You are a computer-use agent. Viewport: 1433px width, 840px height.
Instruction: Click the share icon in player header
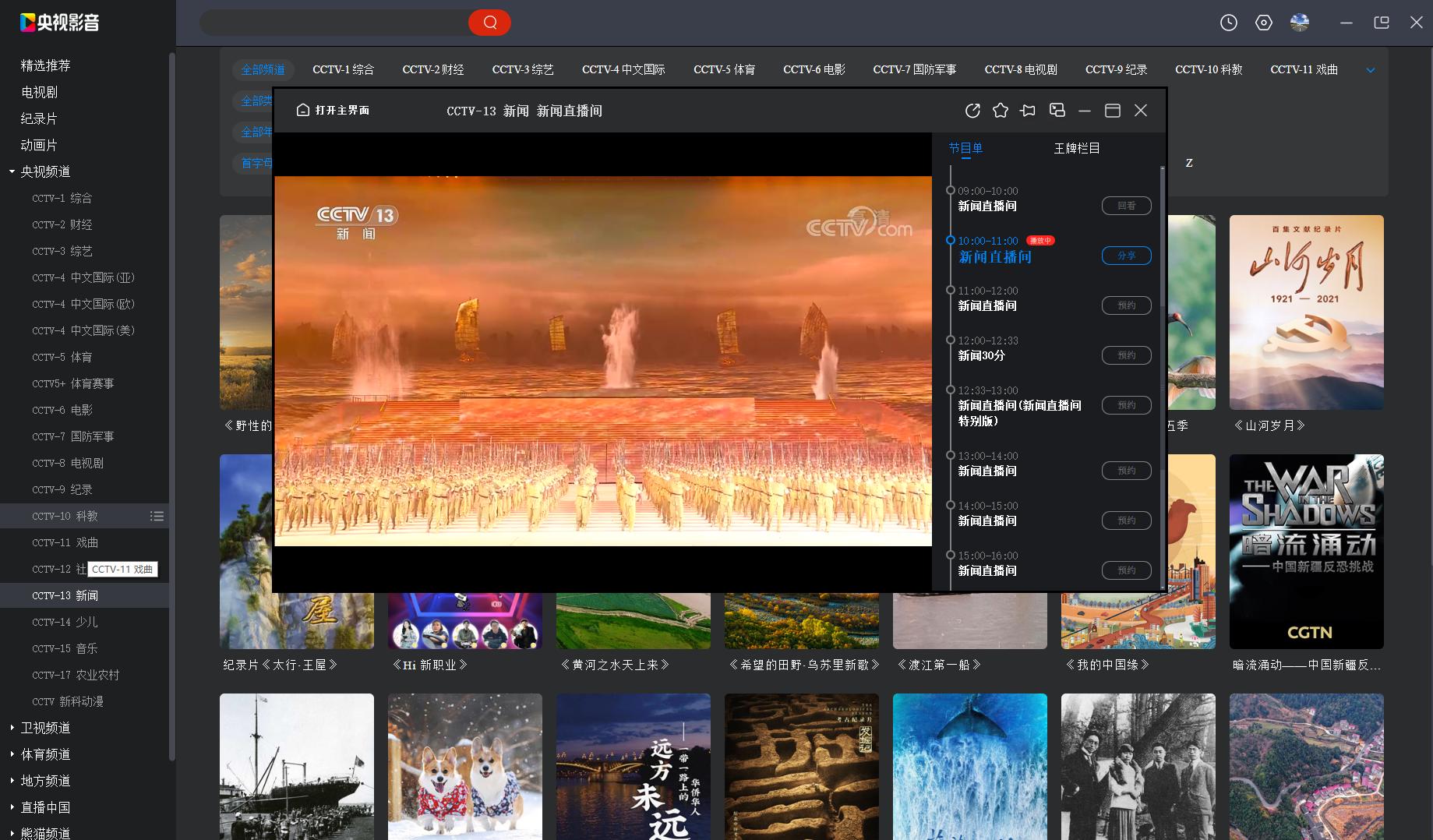972,111
